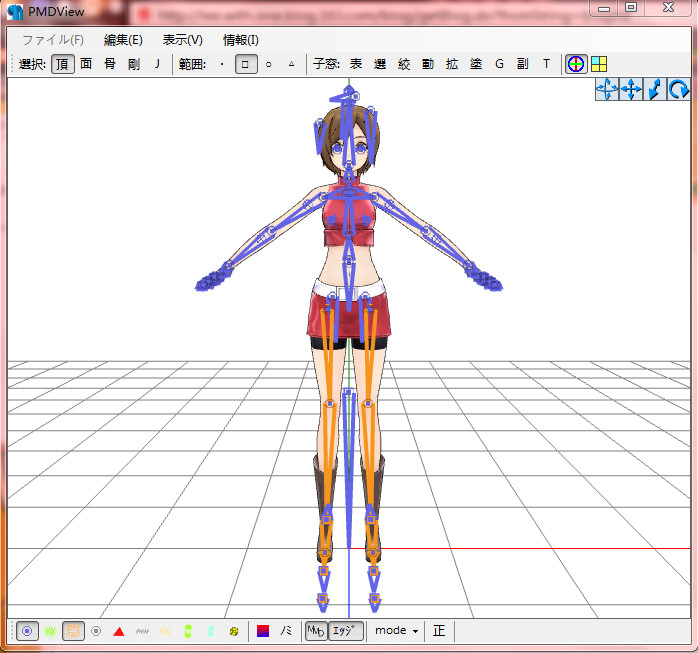
Task: Select the point range option
Action: coord(222,64)
